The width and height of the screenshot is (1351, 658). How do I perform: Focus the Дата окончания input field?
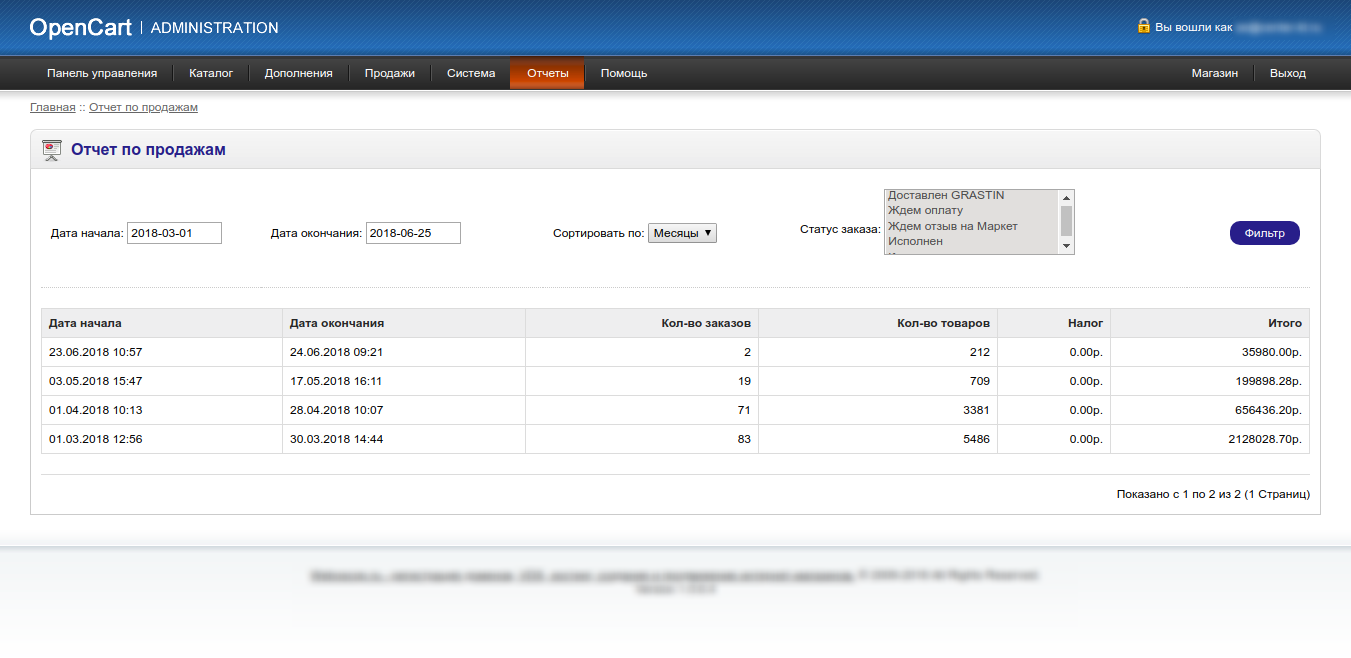coord(413,233)
